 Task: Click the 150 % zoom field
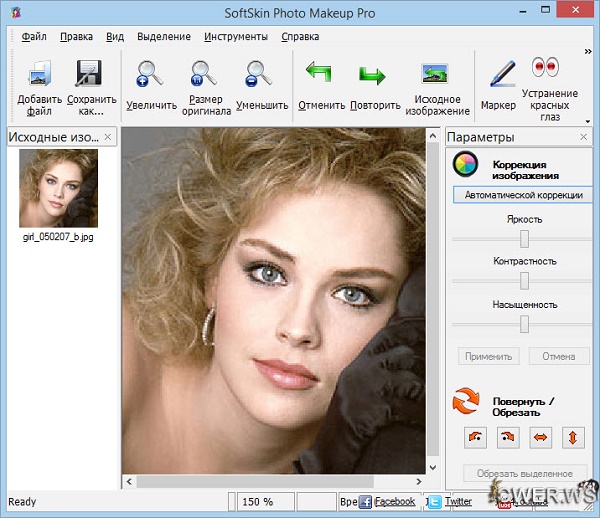pos(266,502)
